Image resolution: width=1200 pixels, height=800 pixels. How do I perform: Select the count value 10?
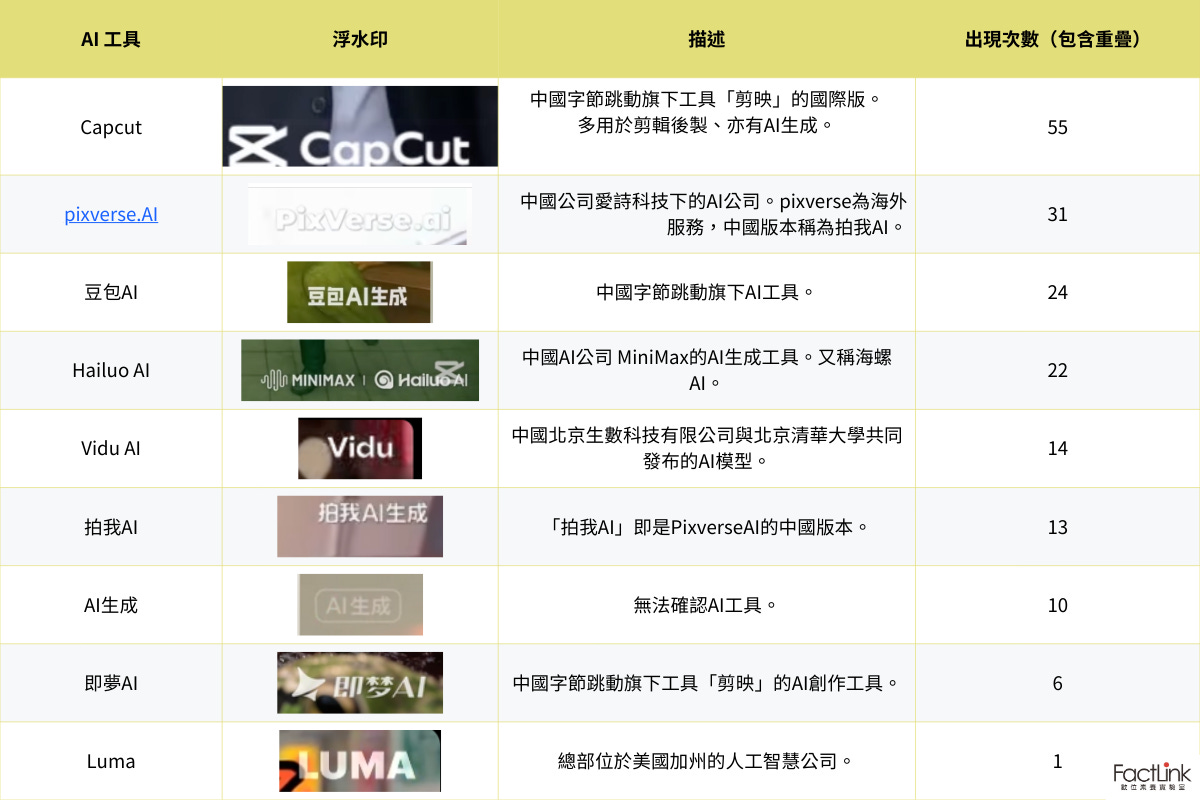1057,605
